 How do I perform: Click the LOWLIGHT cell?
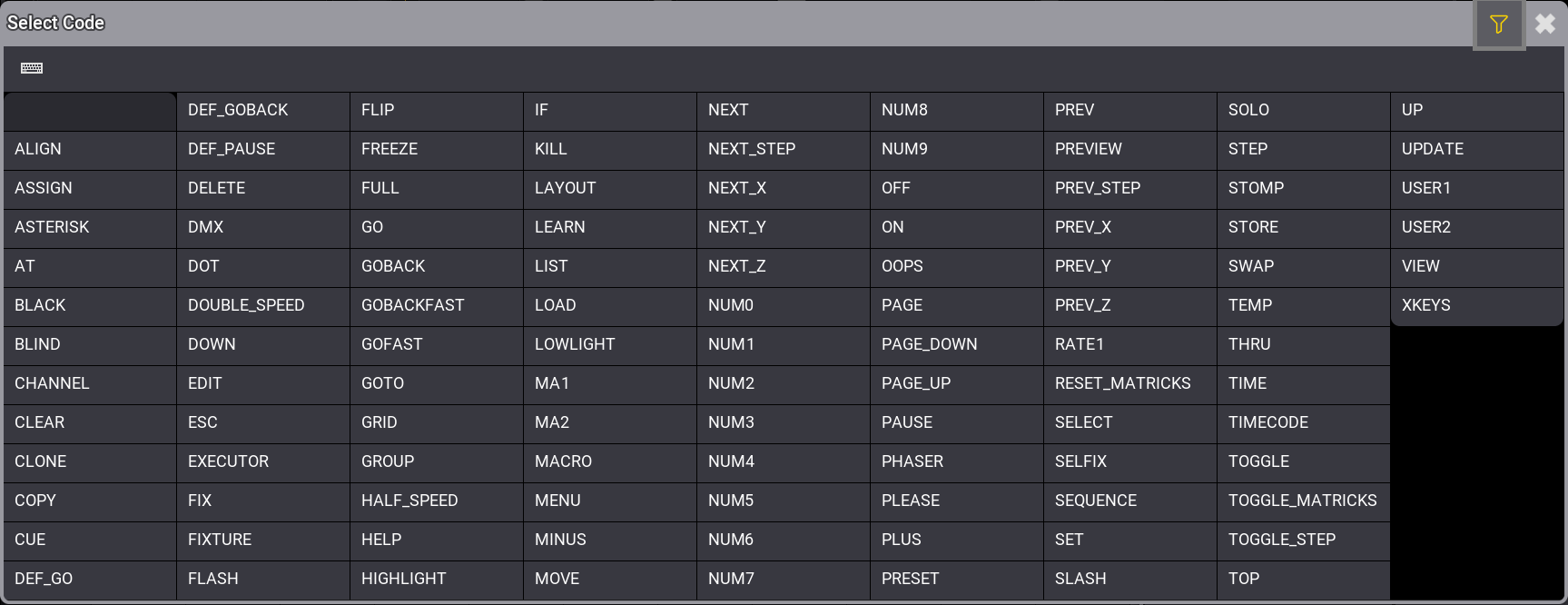pyautogui.click(x=609, y=344)
